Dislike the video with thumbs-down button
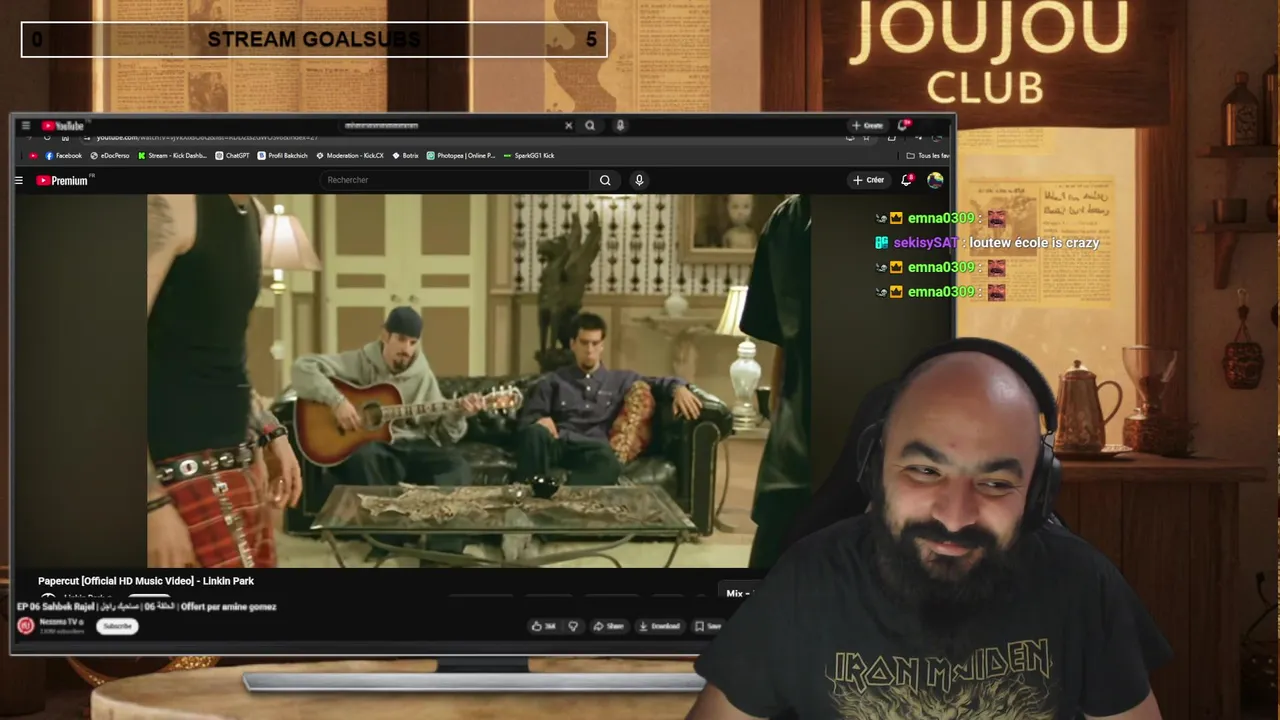 coord(573,626)
